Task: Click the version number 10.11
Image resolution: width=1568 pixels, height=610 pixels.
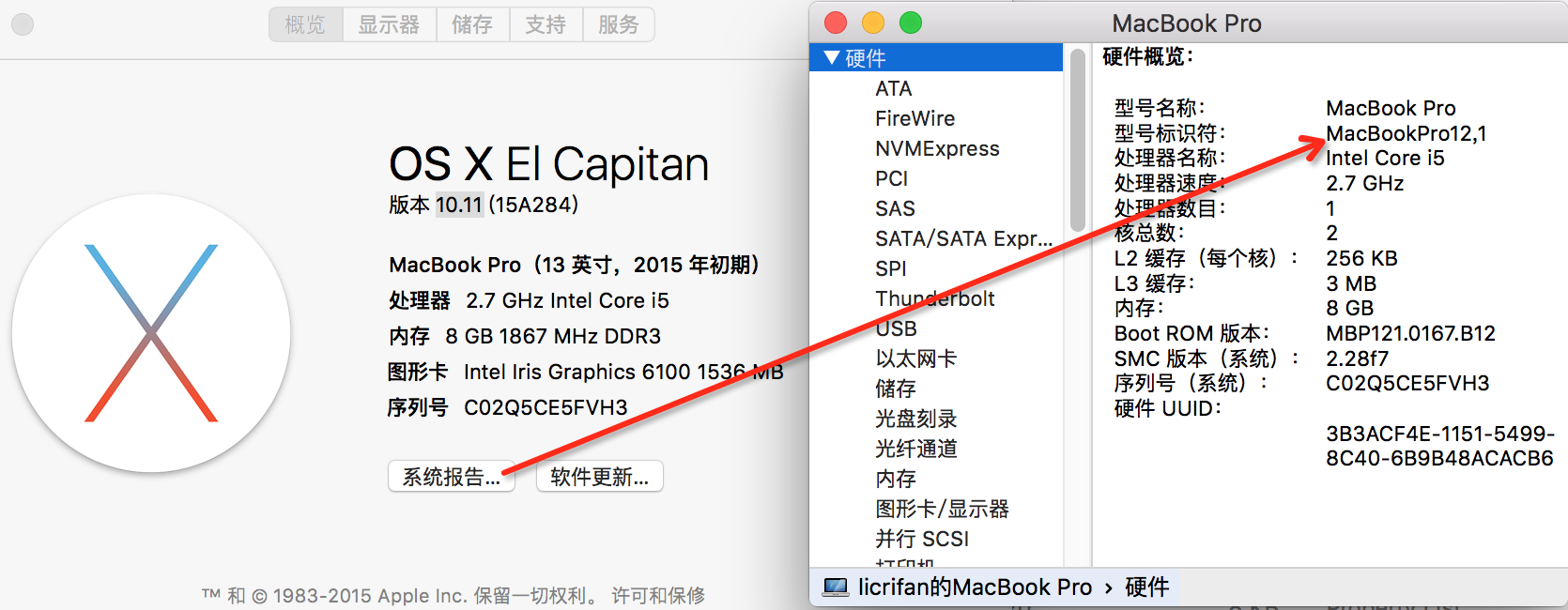Action: coord(458,205)
